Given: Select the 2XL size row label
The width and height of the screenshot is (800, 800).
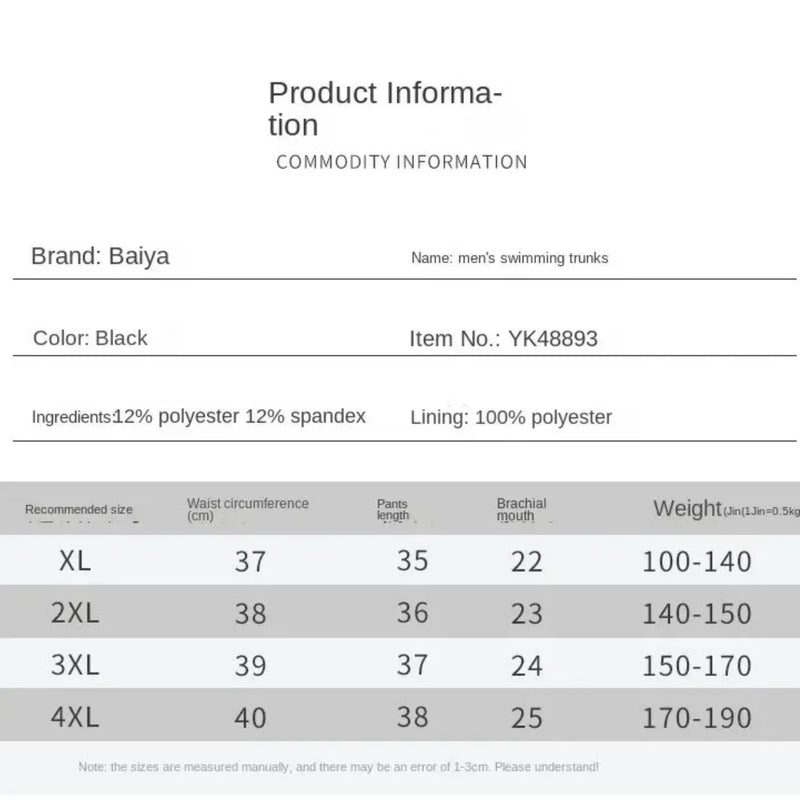Looking at the screenshot, I should 75,612.
